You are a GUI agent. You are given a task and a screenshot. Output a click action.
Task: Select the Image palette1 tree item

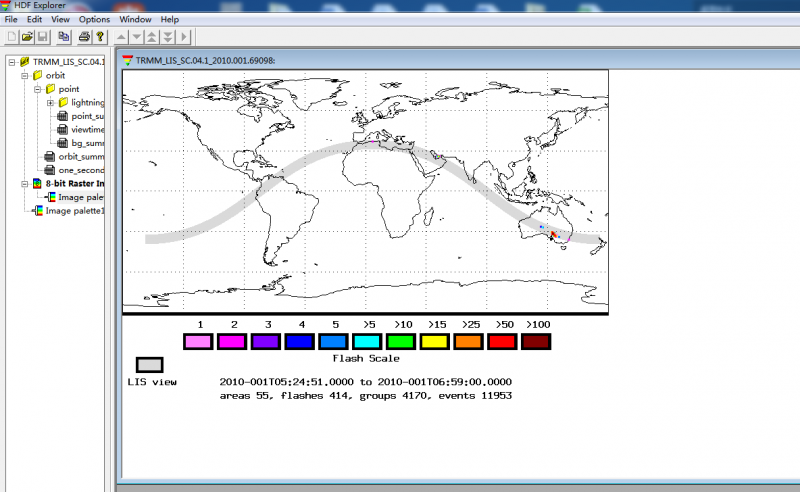coord(74,211)
